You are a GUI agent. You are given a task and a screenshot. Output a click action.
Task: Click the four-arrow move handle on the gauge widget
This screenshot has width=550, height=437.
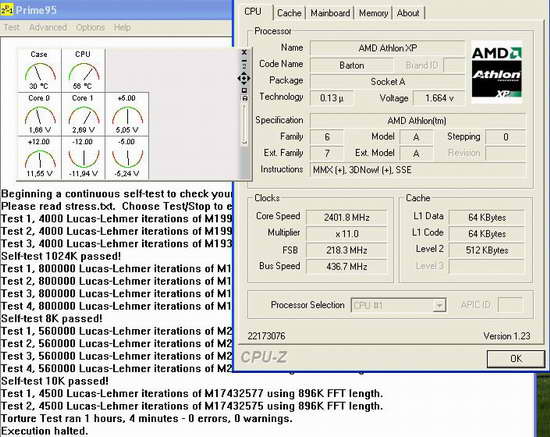point(244,78)
